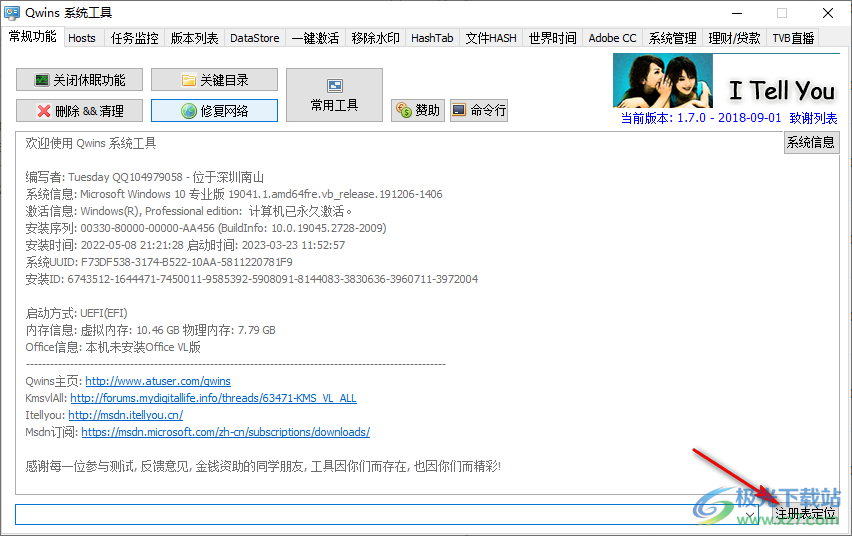Click the monitor icon on 关闭休眠功能
Image resolution: width=852 pixels, height=536 pixels.
click(x=42, y=80)
